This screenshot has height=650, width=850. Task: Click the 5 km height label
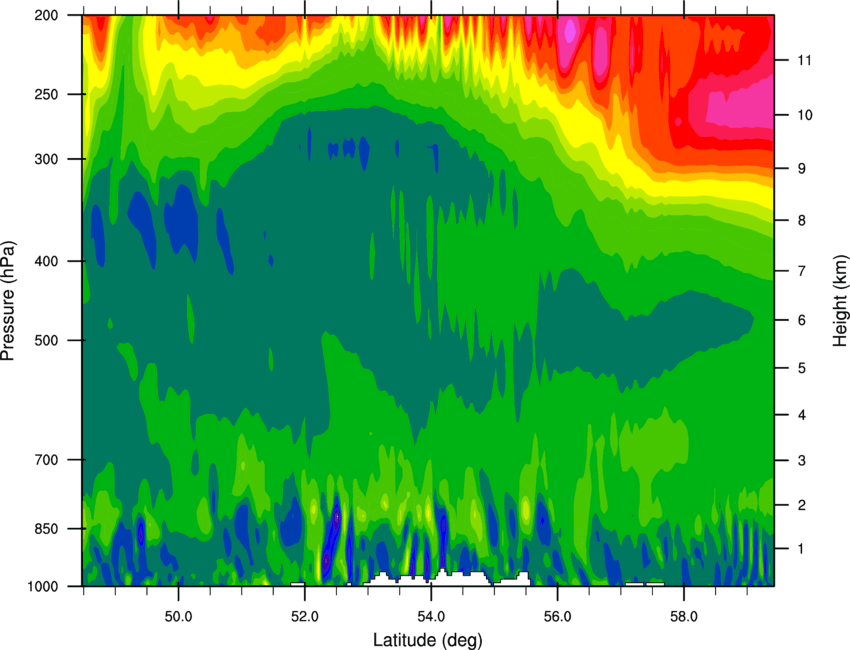pyautogui.click(x=802, y=368)
